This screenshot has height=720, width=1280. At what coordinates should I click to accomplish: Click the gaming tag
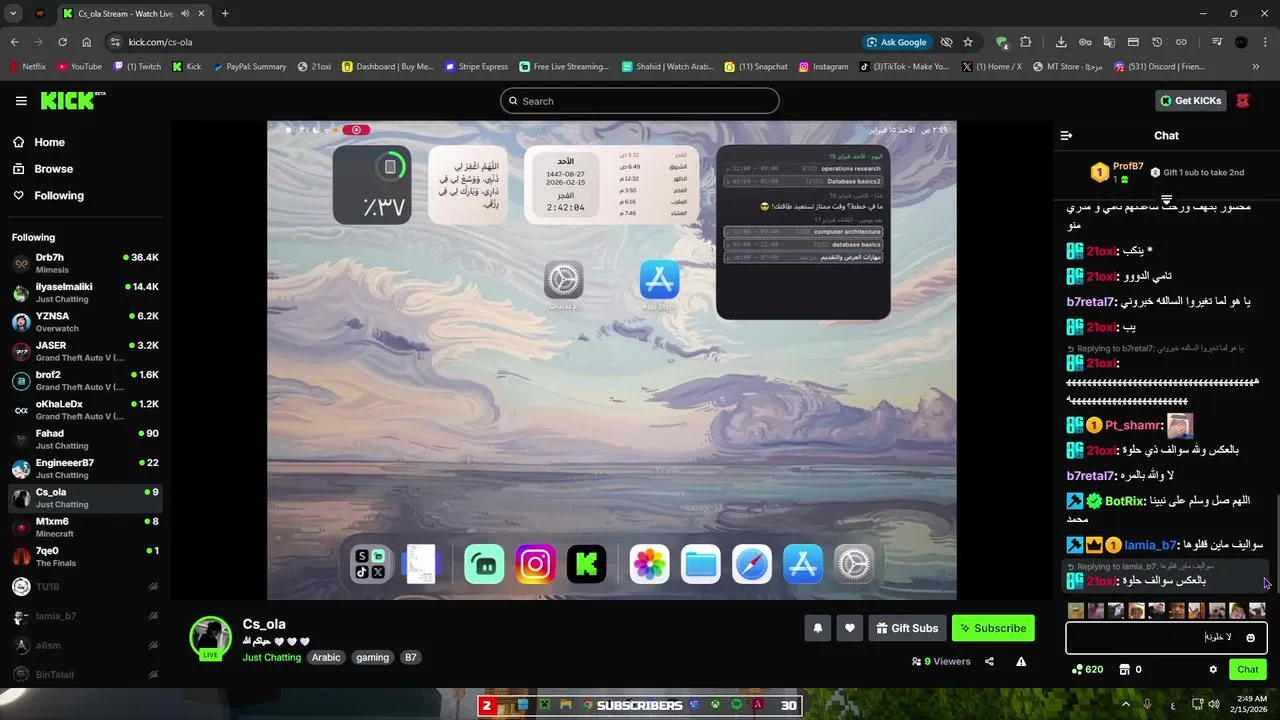(372, 657)
